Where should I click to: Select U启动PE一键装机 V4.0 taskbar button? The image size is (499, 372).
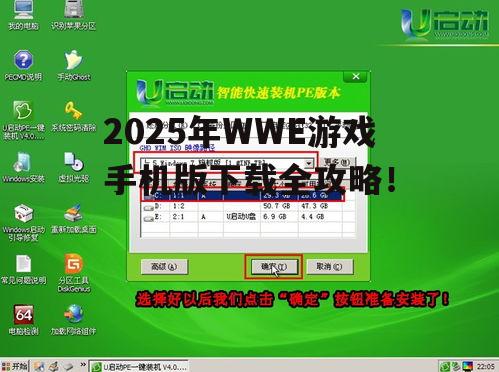(139, 367)
